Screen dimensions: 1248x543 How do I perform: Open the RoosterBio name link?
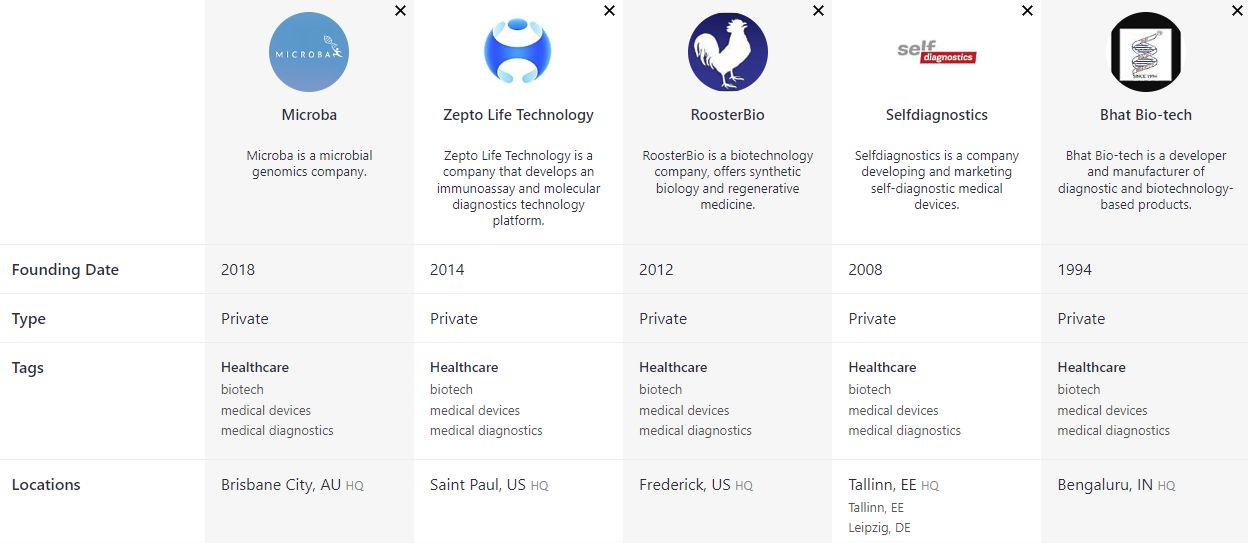coord(728,115)
